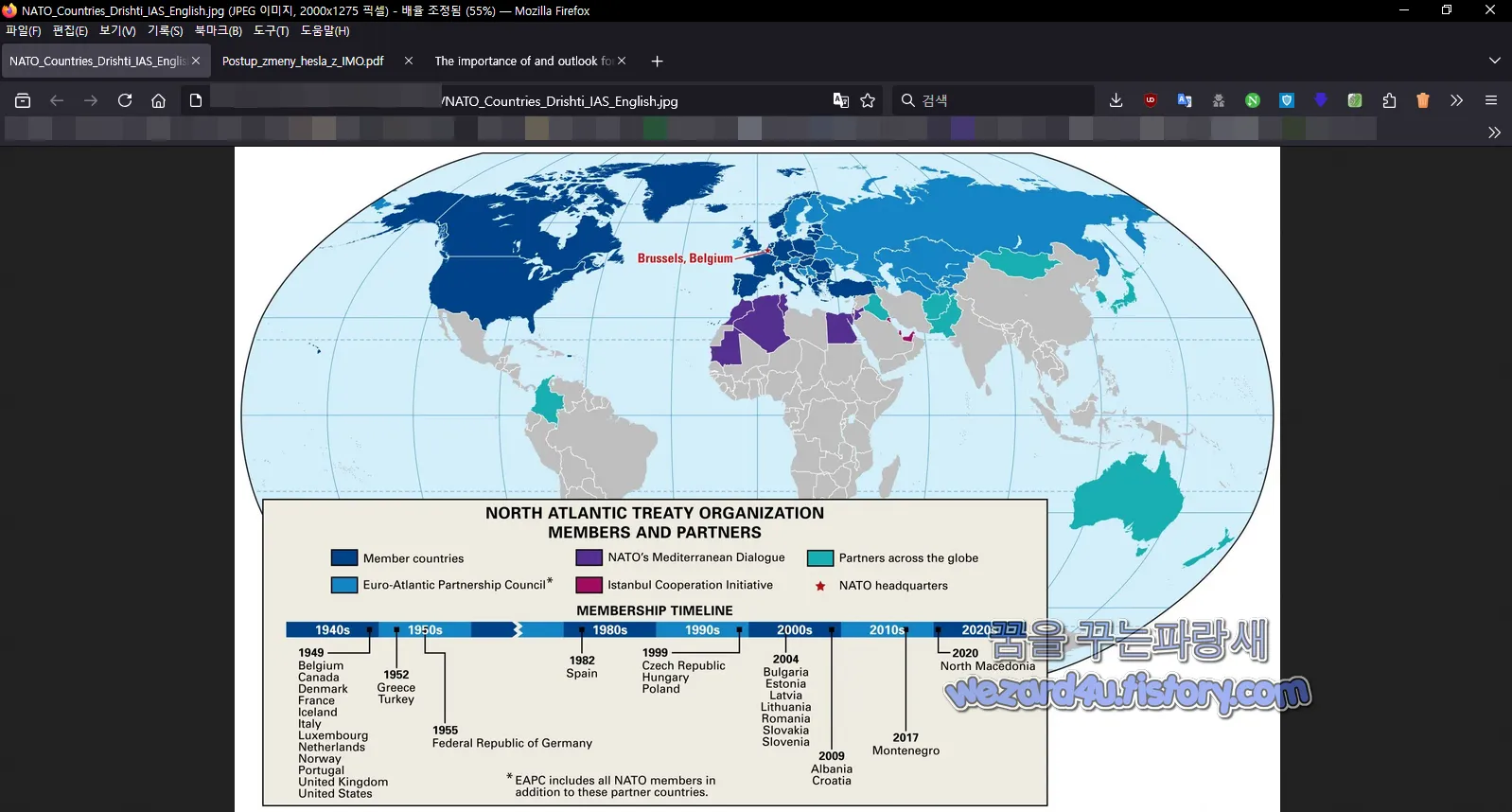Open the home page

click(x=159, y=100)
